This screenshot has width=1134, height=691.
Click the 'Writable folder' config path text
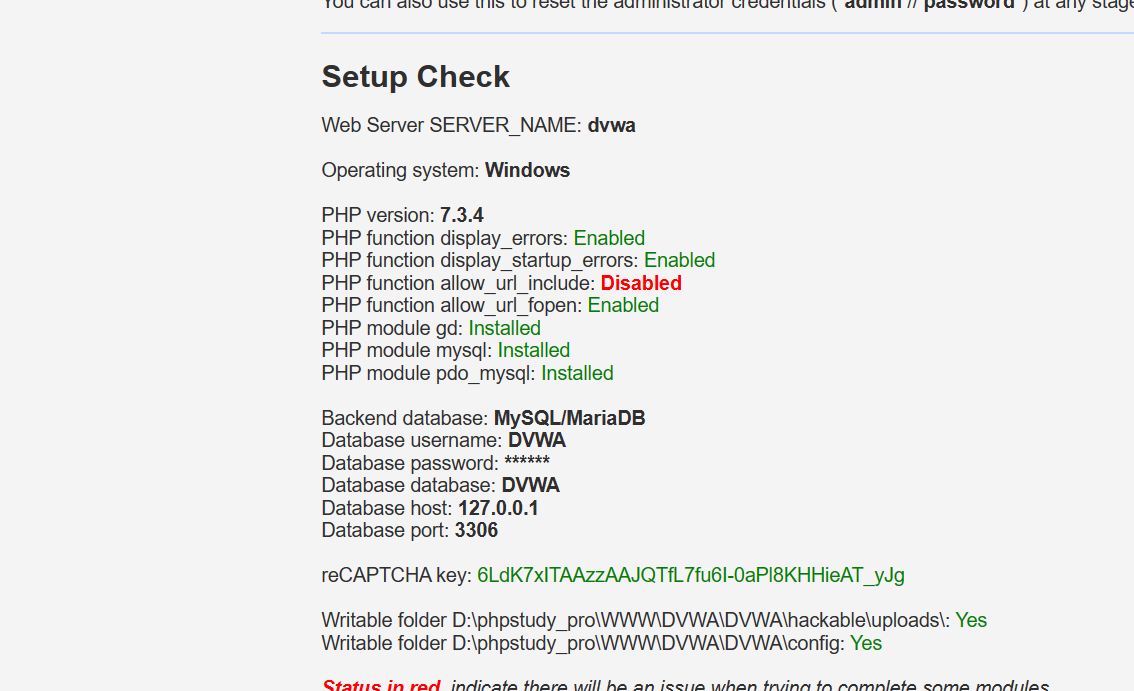click(x=583, y=643)
